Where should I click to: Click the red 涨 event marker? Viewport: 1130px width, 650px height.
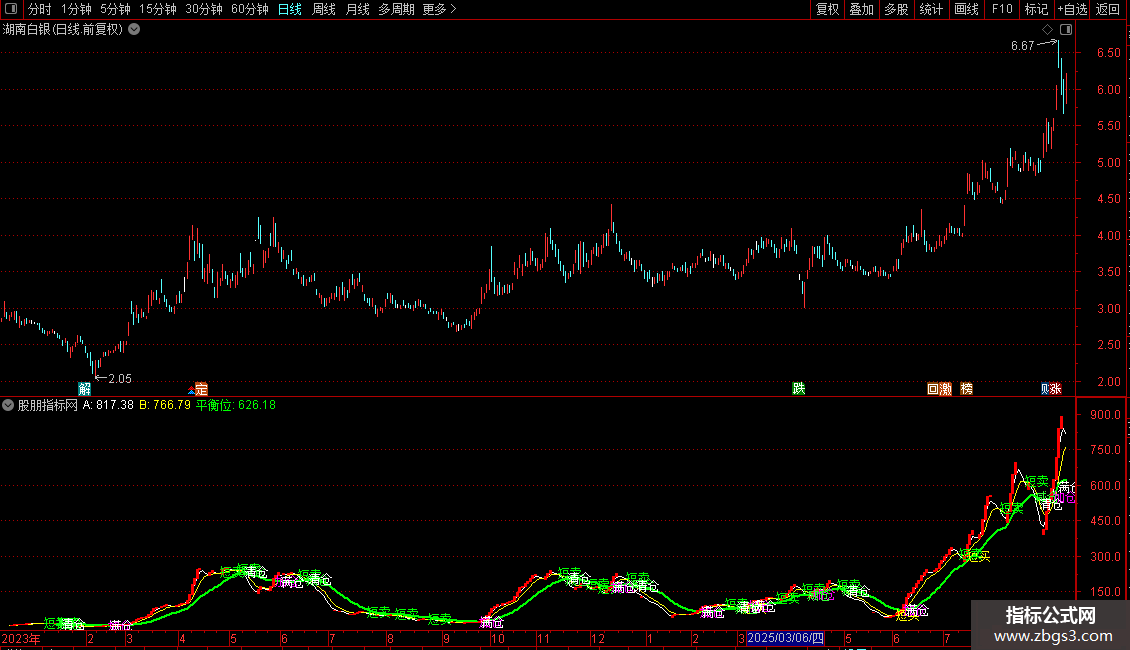pos(1056,388)
